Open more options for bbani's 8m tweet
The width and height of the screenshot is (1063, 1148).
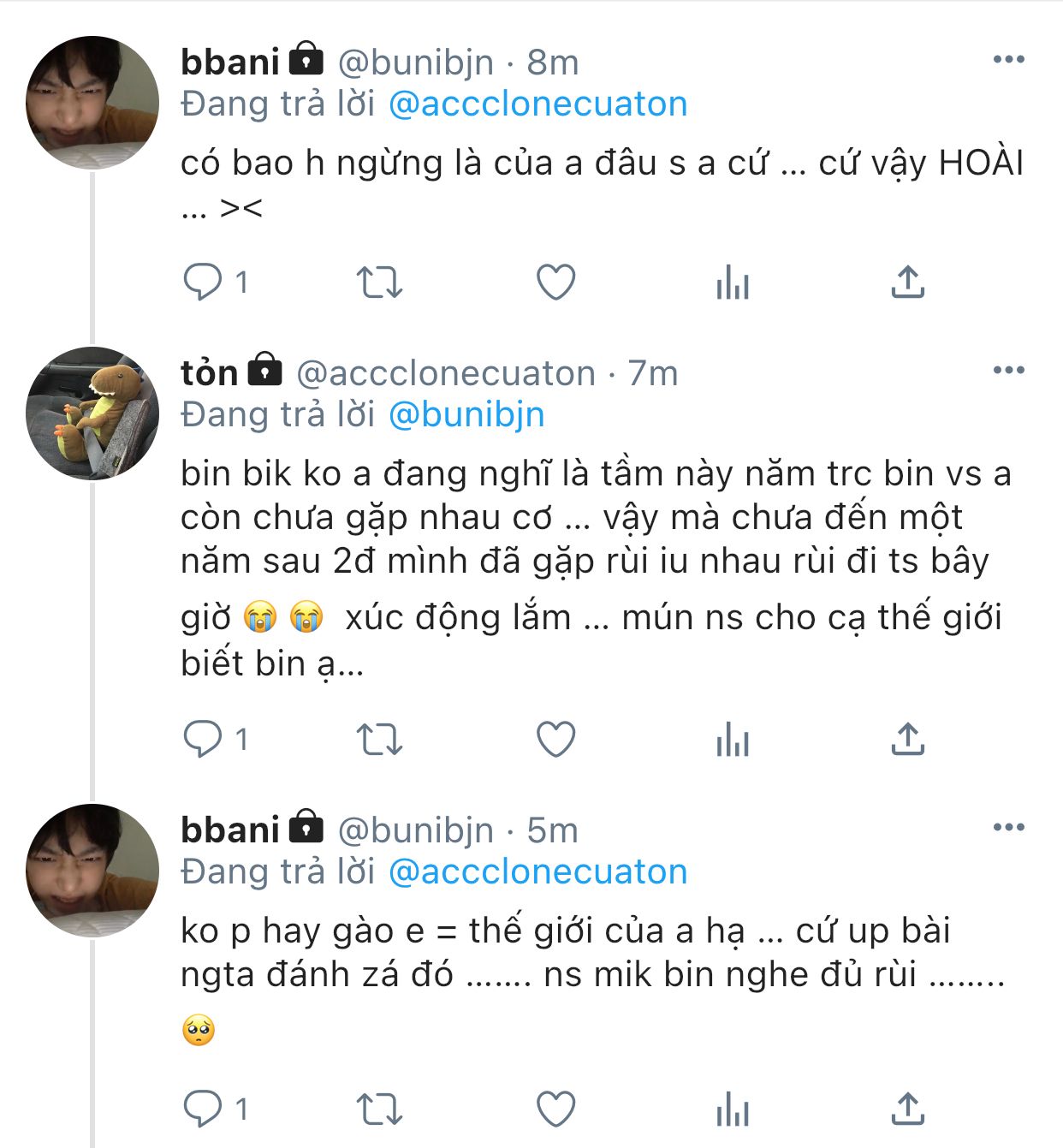click(1008, 59)
